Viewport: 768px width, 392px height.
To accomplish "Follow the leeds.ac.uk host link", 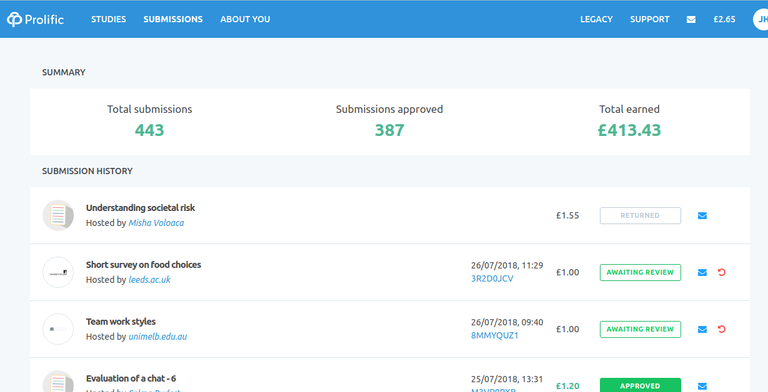I will coord(149,280).
